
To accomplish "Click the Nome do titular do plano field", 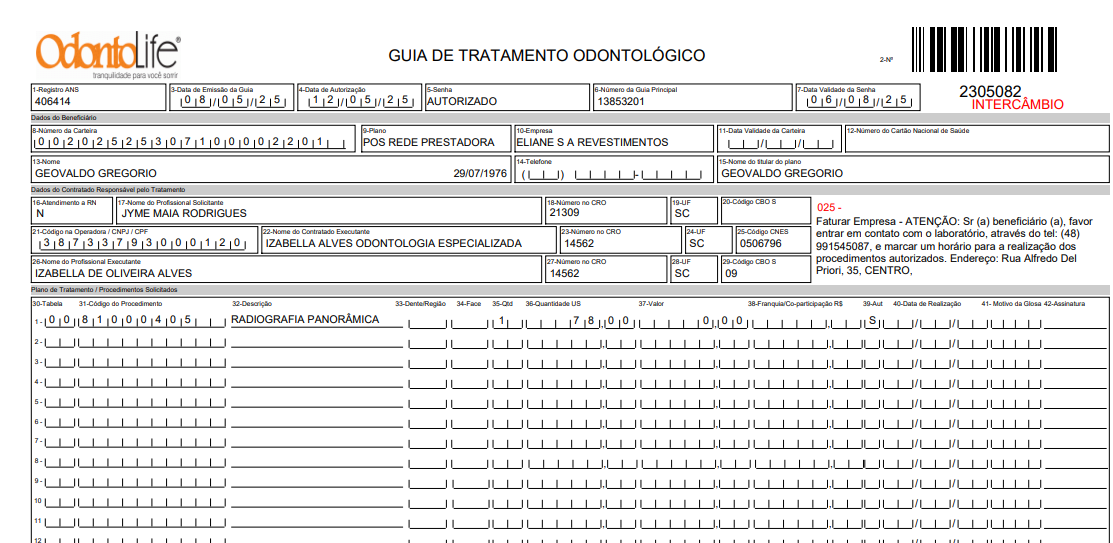I will pyautogui.click(x=912, y=170).
